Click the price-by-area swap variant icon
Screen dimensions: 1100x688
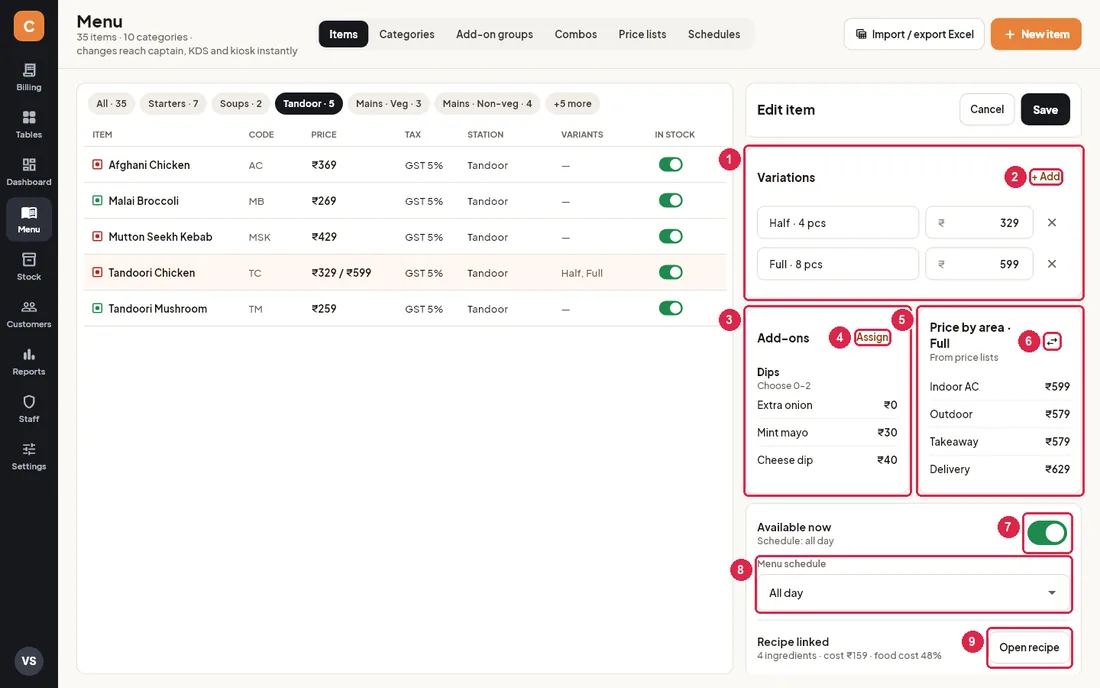tap(1052, 342)
